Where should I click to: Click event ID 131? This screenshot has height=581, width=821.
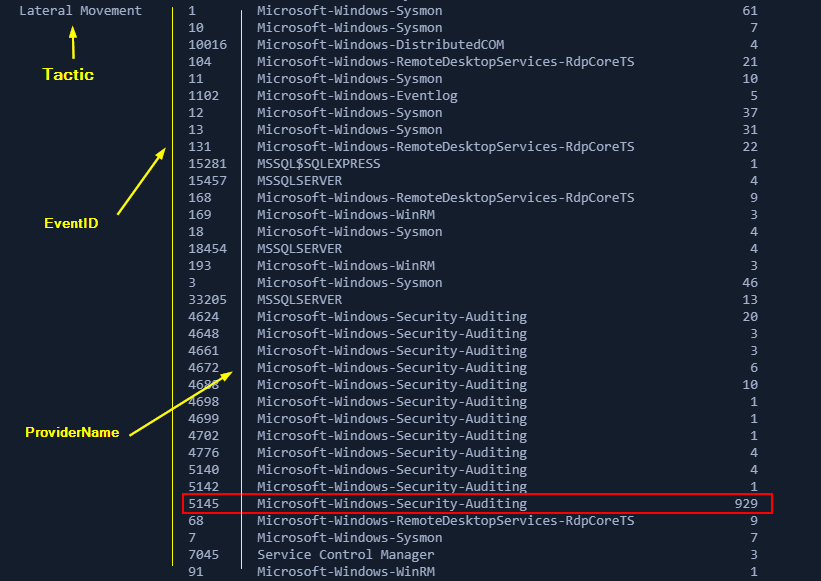tap(199, 147)
